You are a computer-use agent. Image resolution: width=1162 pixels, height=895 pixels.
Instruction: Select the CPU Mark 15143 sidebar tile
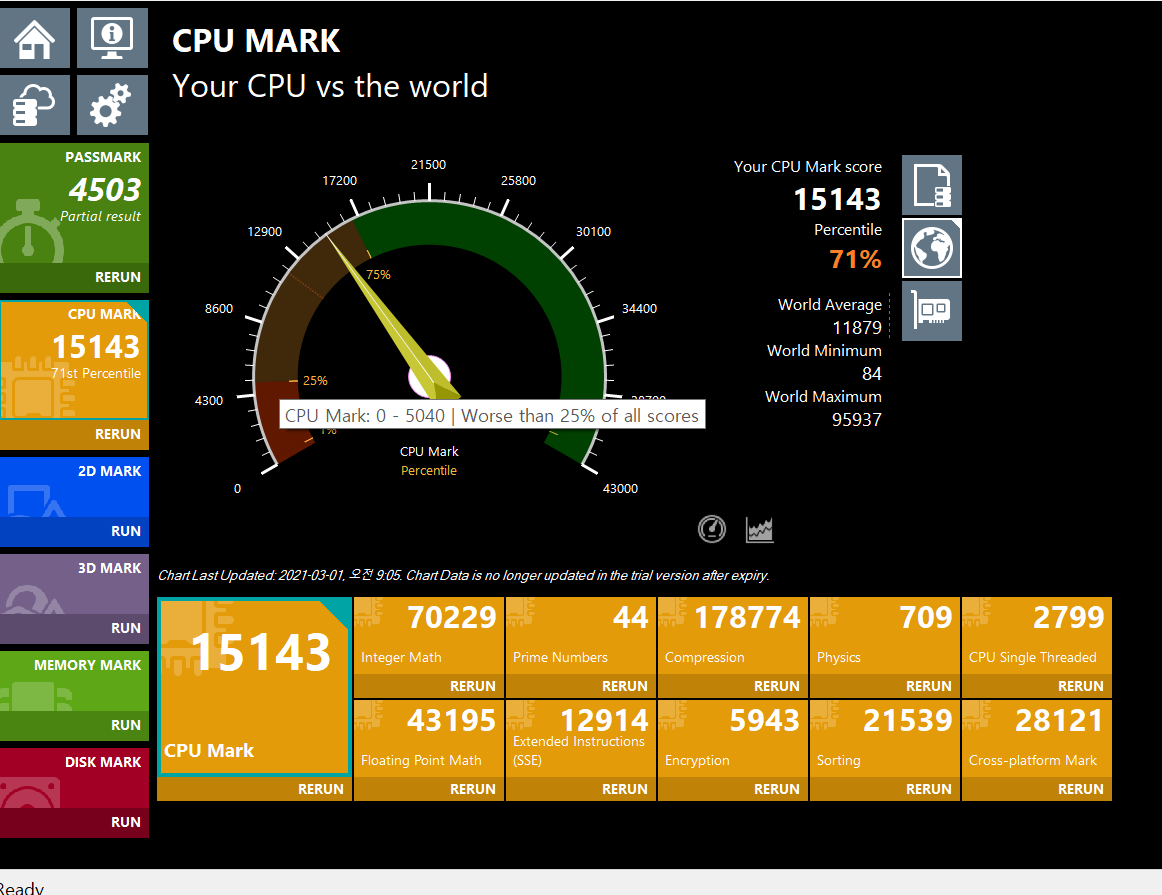74,359
